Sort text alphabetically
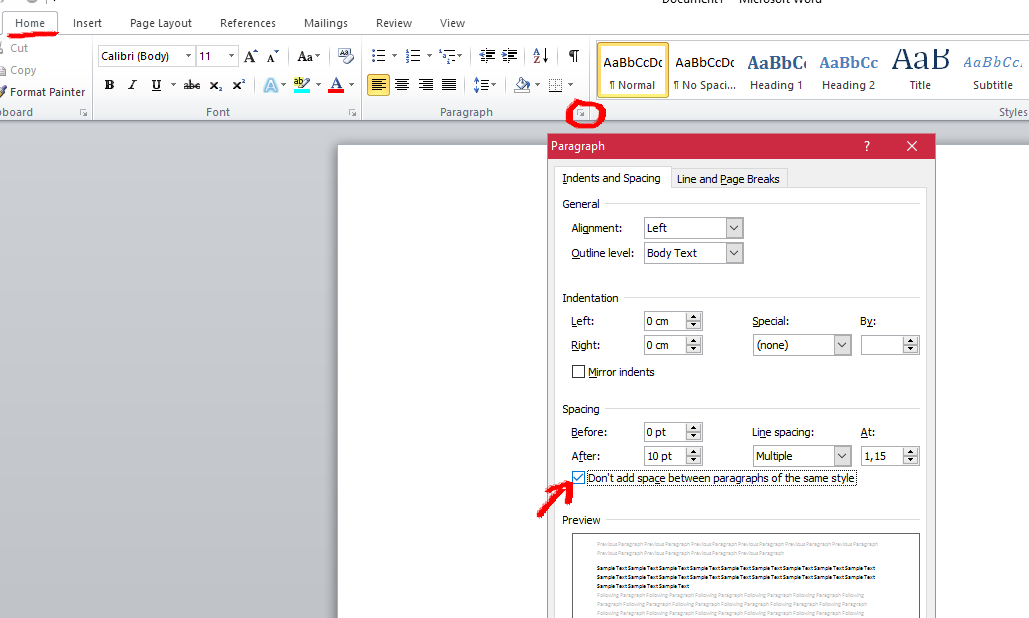 click(x=540, y=56)
